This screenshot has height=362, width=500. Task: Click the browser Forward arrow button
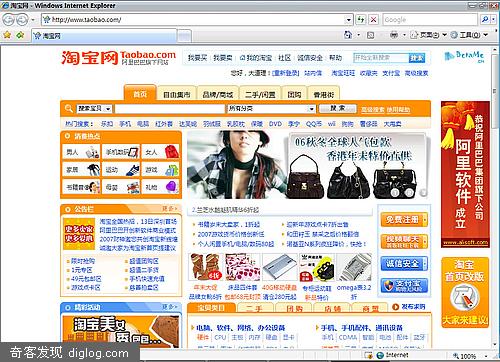pyautogui.click(x=22, y=20)
